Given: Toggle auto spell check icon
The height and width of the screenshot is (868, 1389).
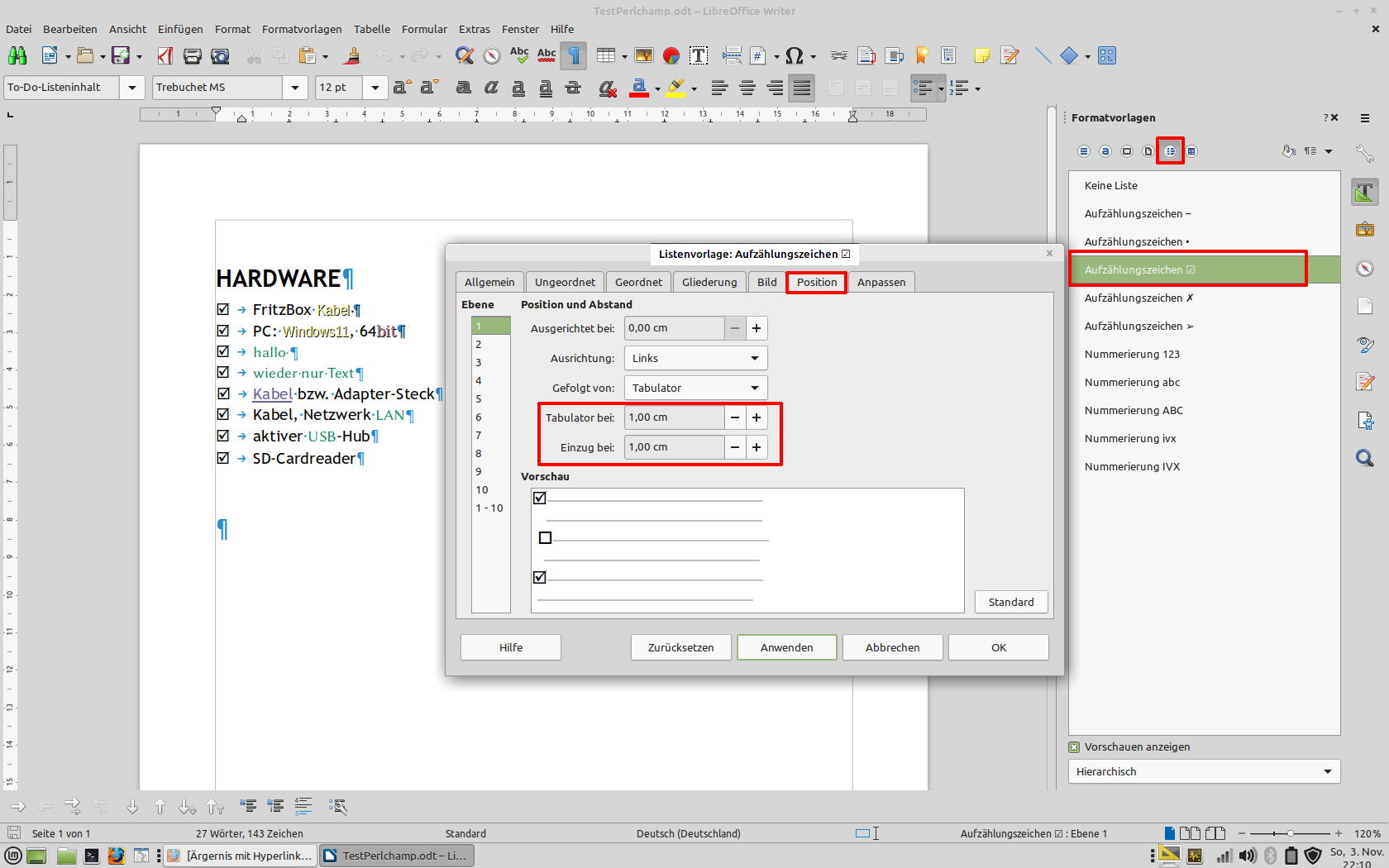Looking at the screenshot, I should pos(547,55).
